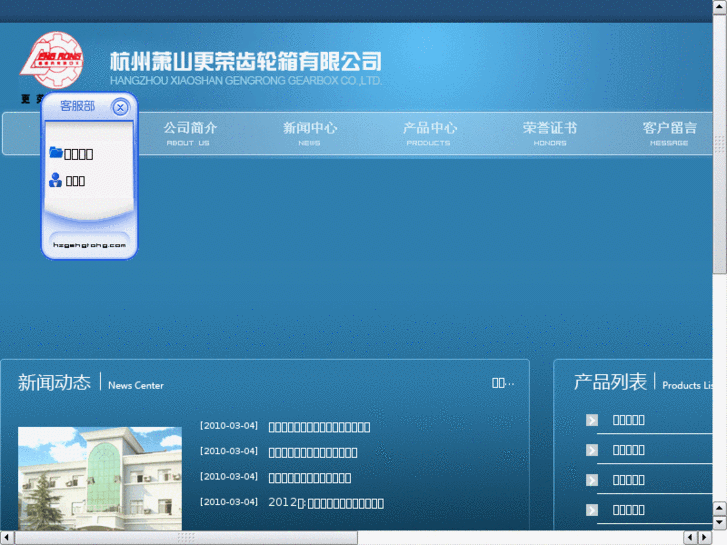This screenshot has height=545, width=727.
Task: Click arrow icon beside first product list entry
Action: (592, 420)
